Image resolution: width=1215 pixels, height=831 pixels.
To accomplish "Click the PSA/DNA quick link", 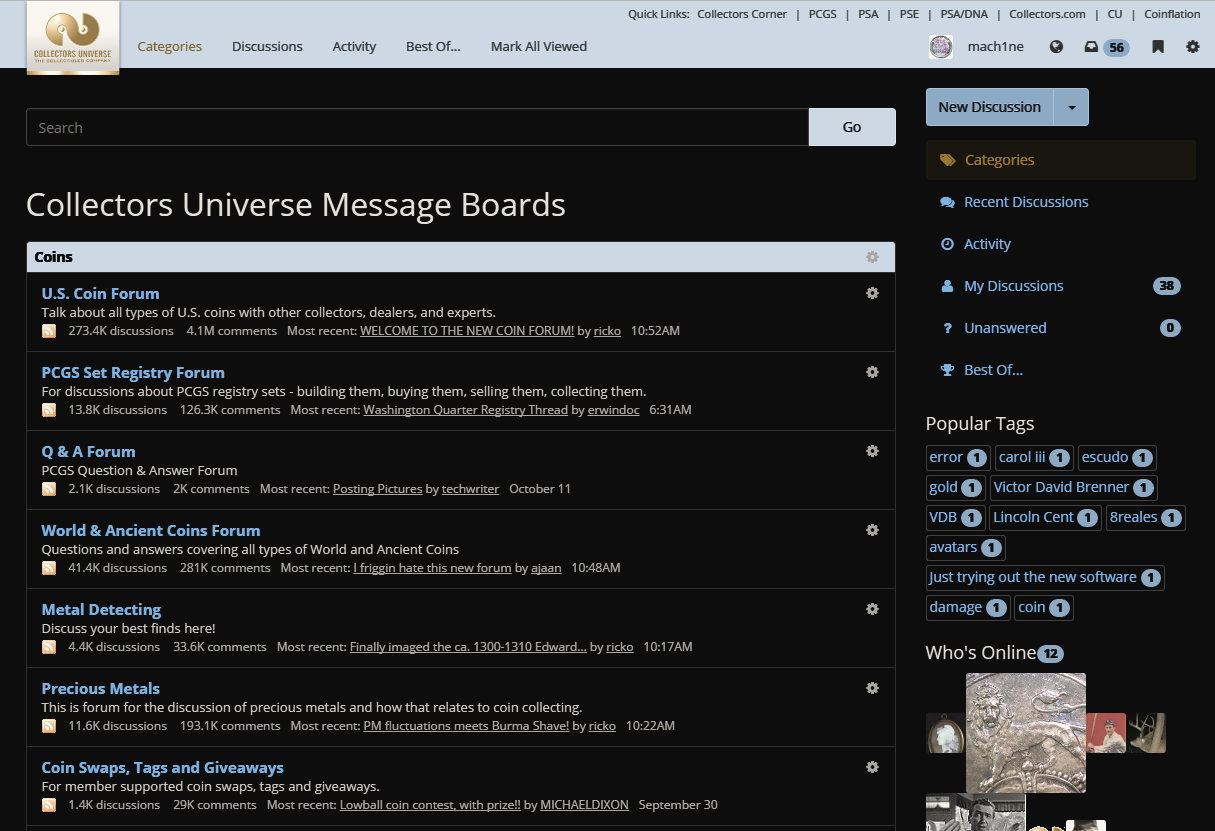I will pyautogui.click(x=964, y=14).
